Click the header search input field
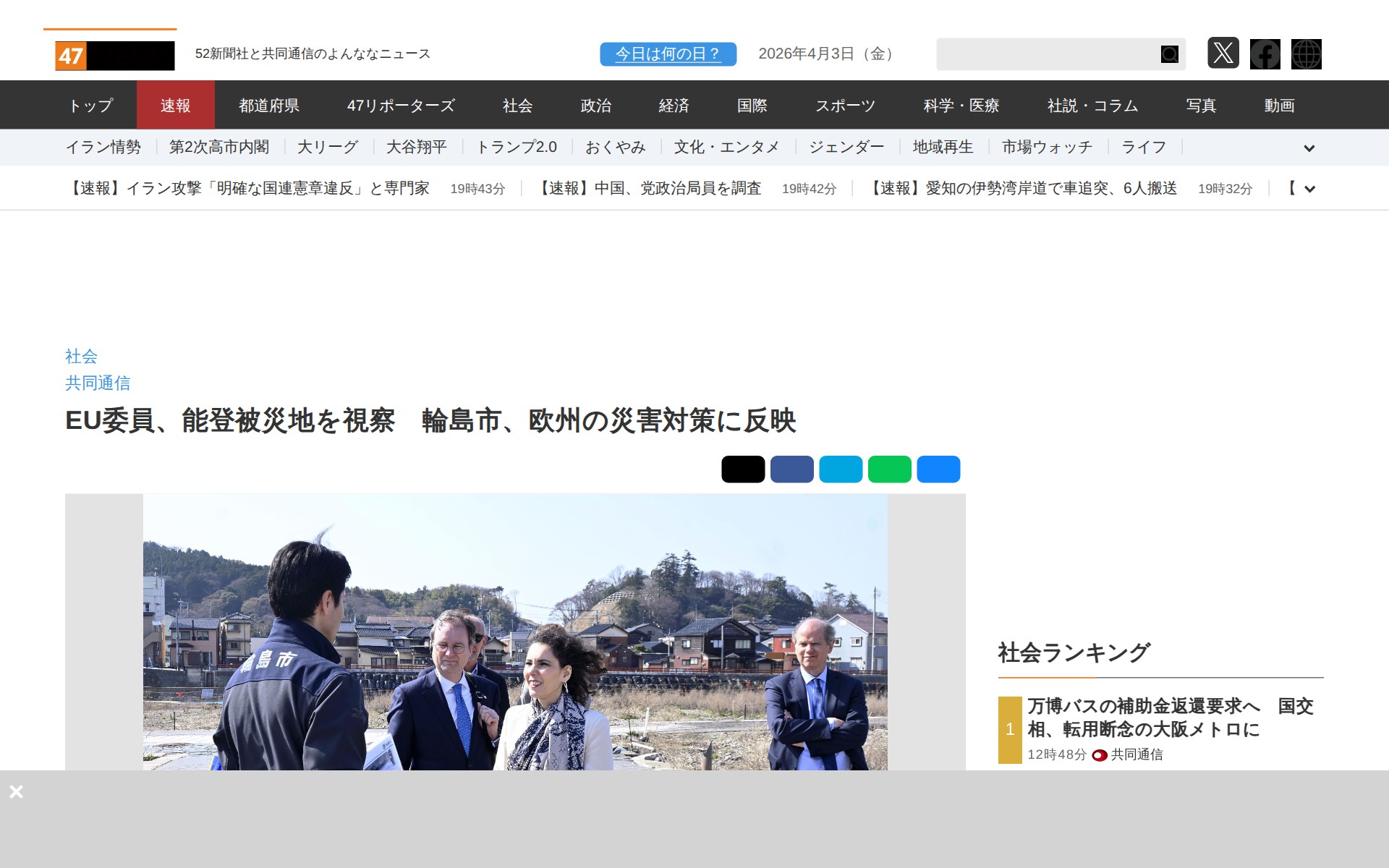The image size is (1389, 868). (1045, 54)
